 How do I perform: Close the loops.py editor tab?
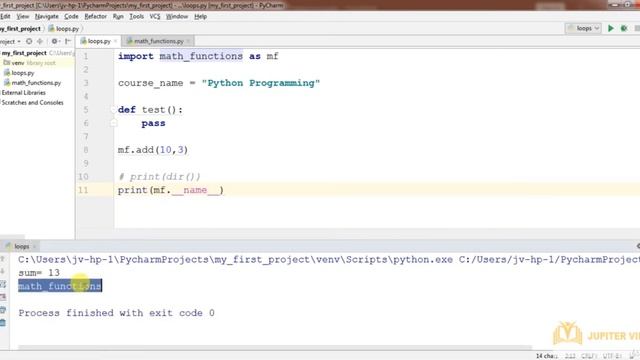point(116,41)
